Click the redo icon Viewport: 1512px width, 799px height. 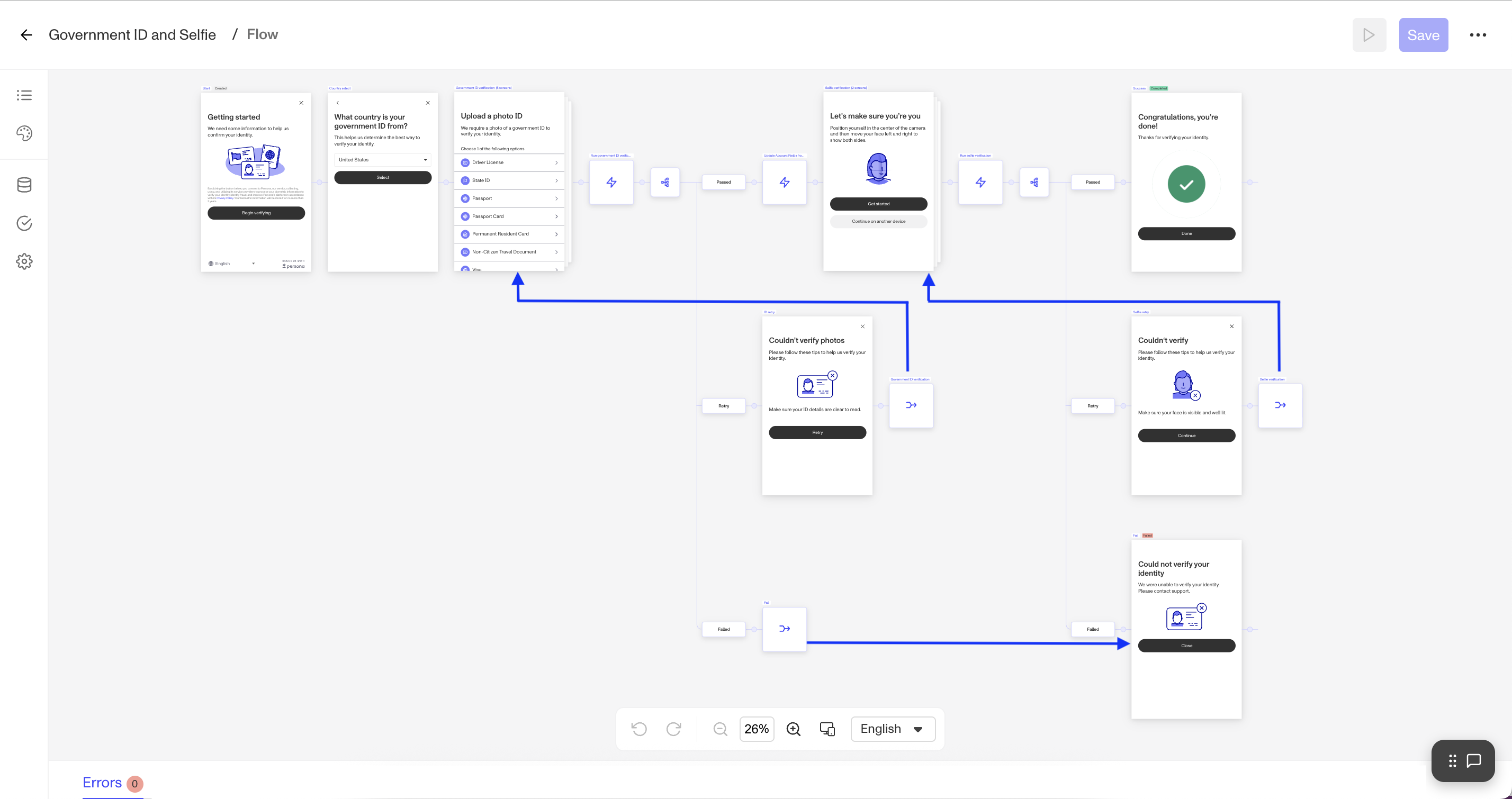(674, 729)
